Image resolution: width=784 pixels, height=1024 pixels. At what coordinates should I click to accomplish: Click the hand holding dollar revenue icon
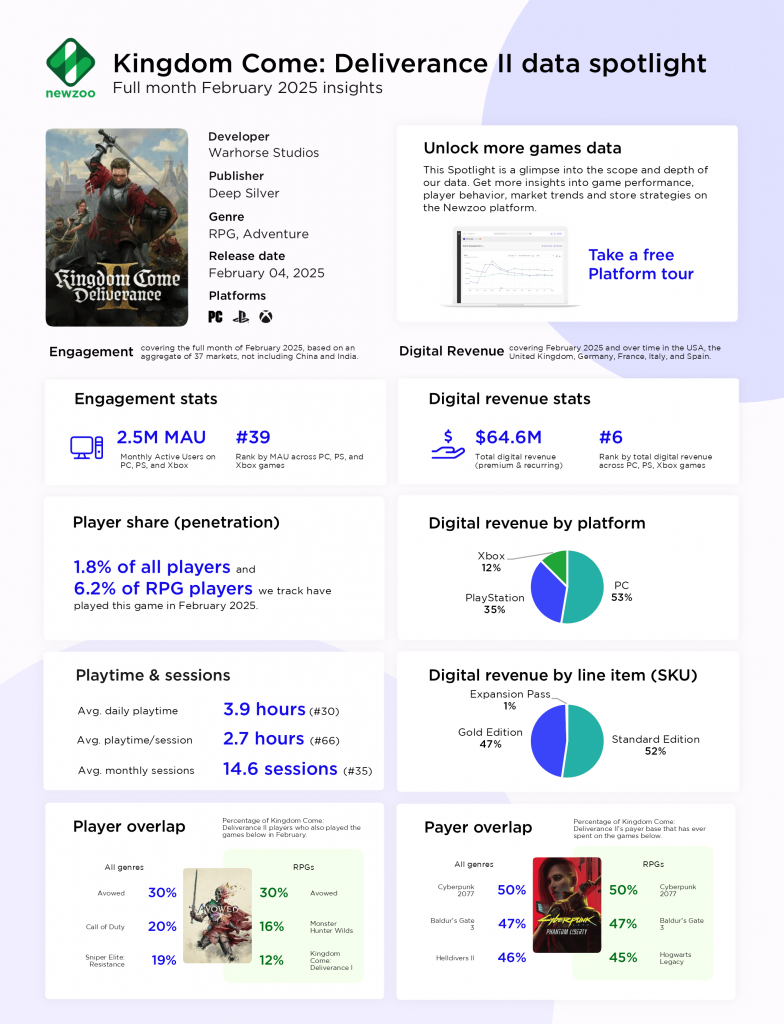pyautogui.click(x=448, y=445)
